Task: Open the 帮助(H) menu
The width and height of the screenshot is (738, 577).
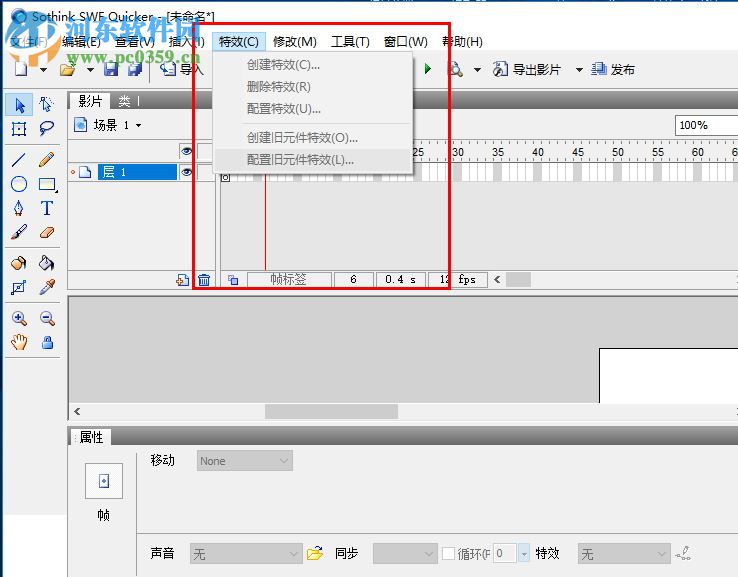Action: (x=462, y=42)
